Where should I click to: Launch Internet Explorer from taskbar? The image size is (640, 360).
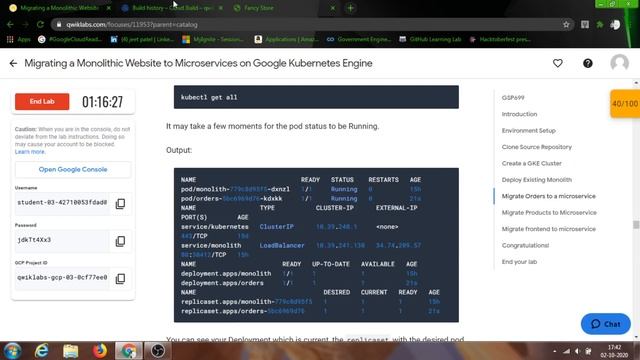pos(42,351)
